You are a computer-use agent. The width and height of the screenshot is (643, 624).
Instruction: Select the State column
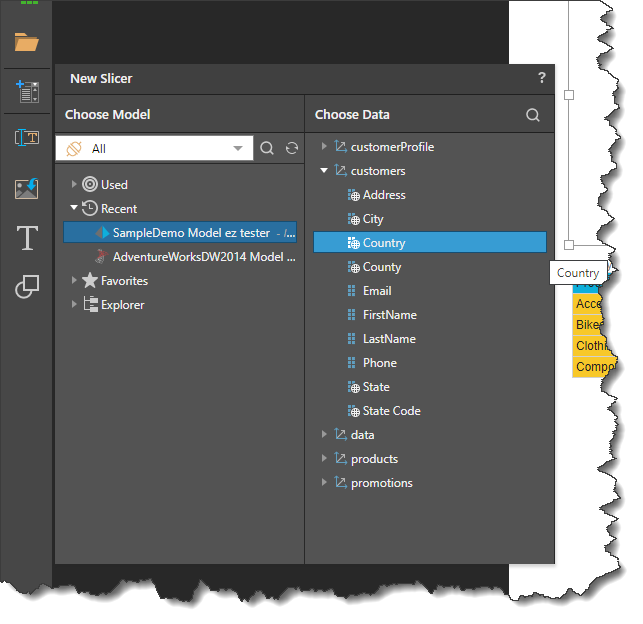pyautogui.click(x=376, y=387)
